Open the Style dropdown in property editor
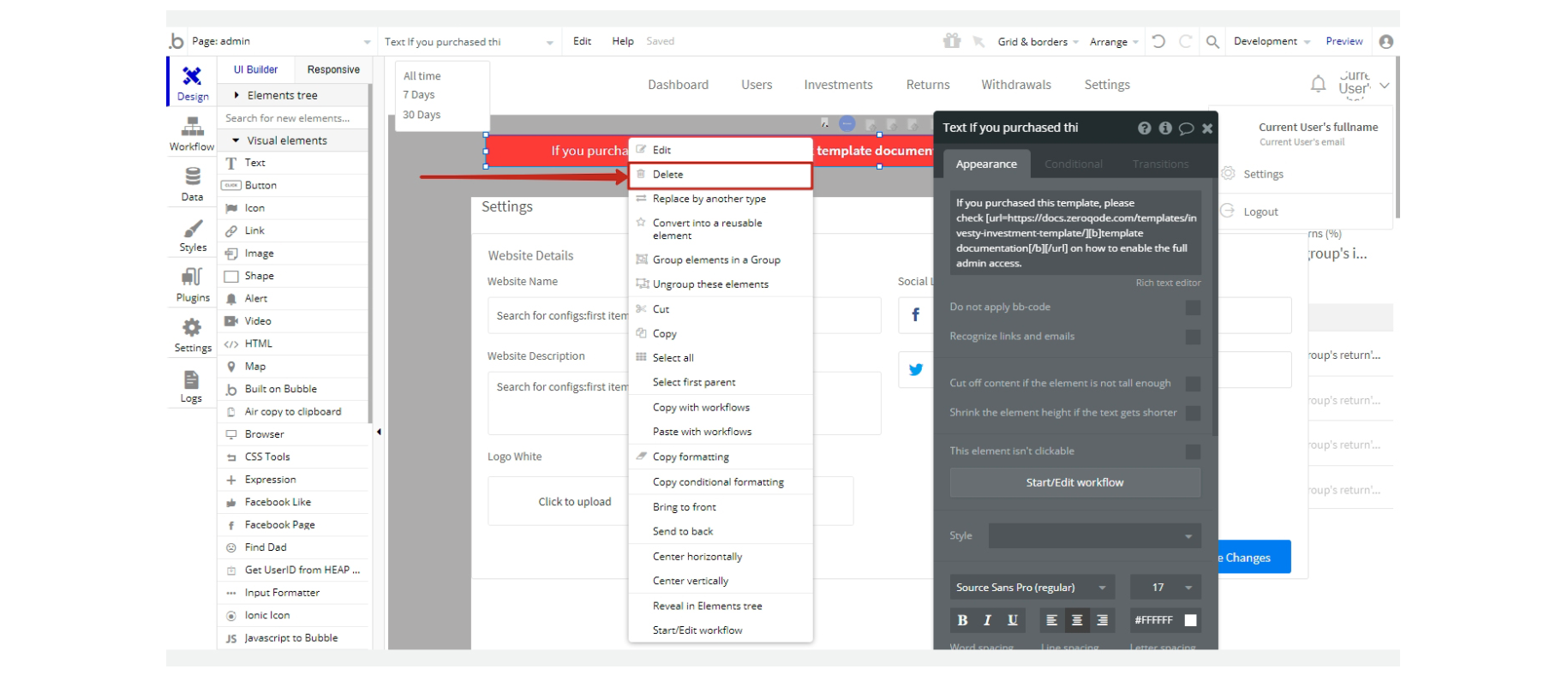The height and width of the screenshot is (675, 1568). pos(1094,536)
